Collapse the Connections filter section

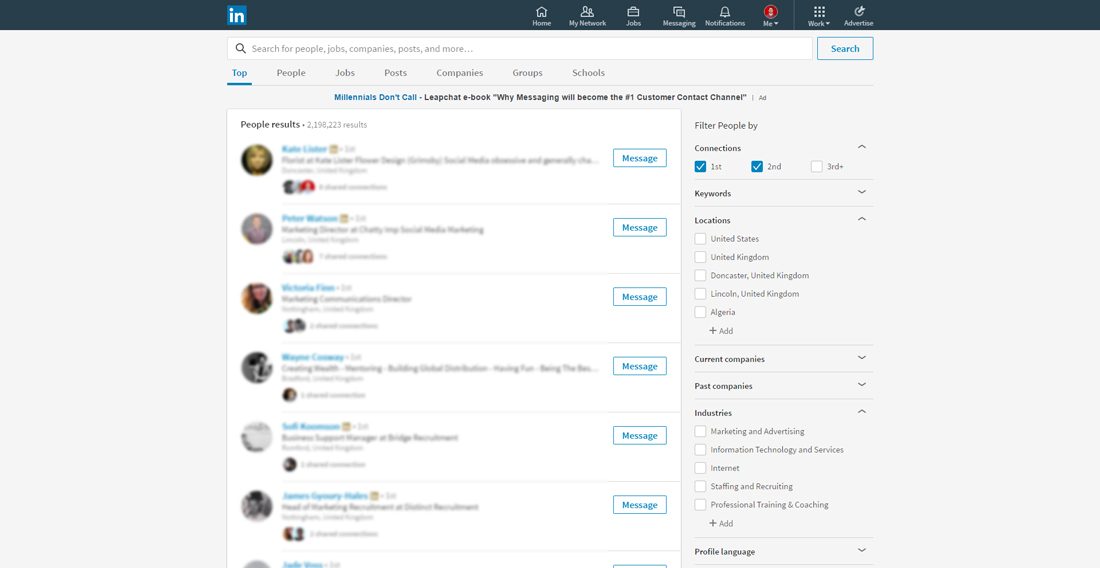point(862,147)
